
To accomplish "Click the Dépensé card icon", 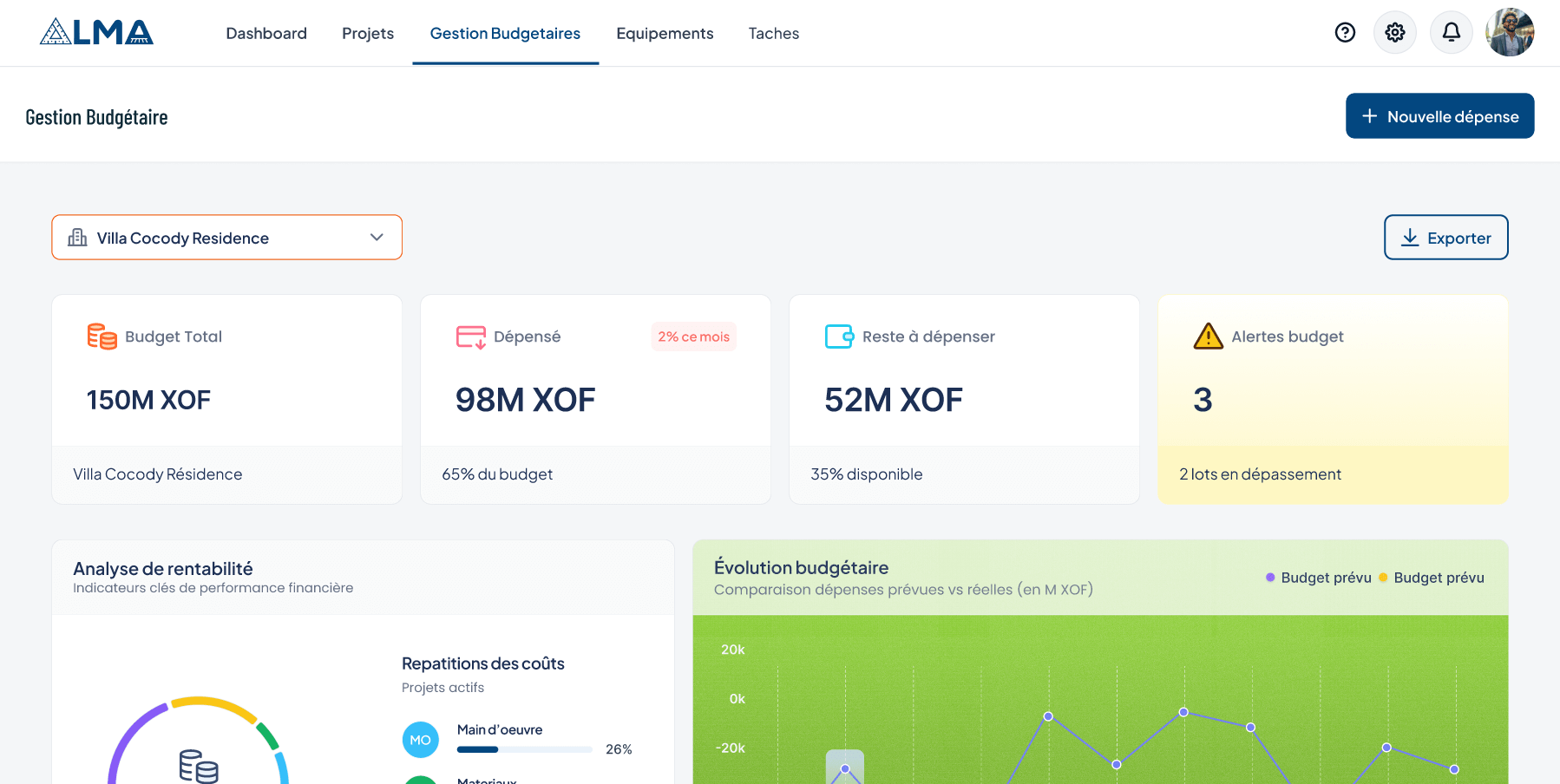I will click(470, 336).
